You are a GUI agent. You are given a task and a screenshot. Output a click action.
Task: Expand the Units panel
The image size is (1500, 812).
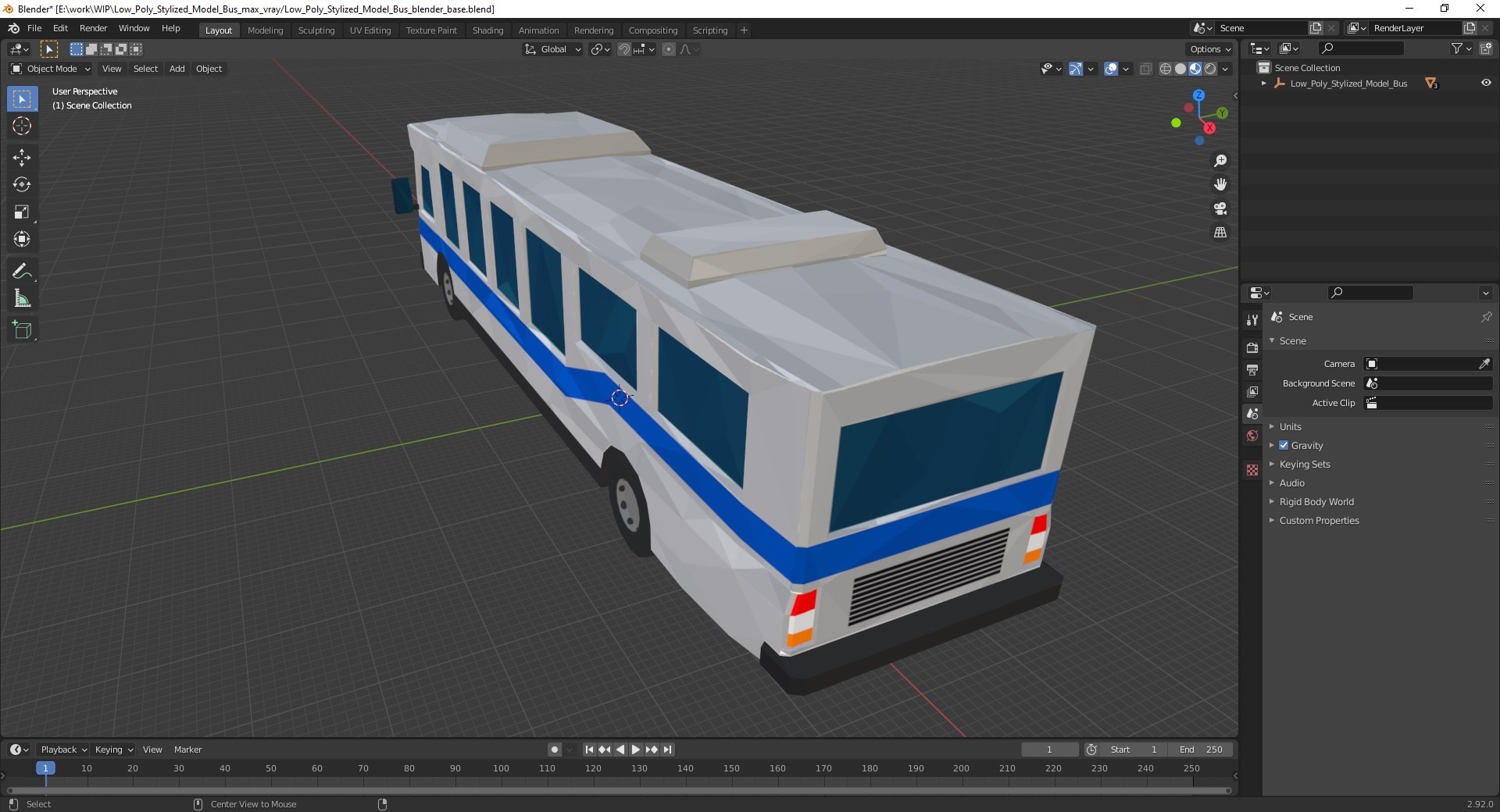pyautogui.click(x=1290, y=426)
